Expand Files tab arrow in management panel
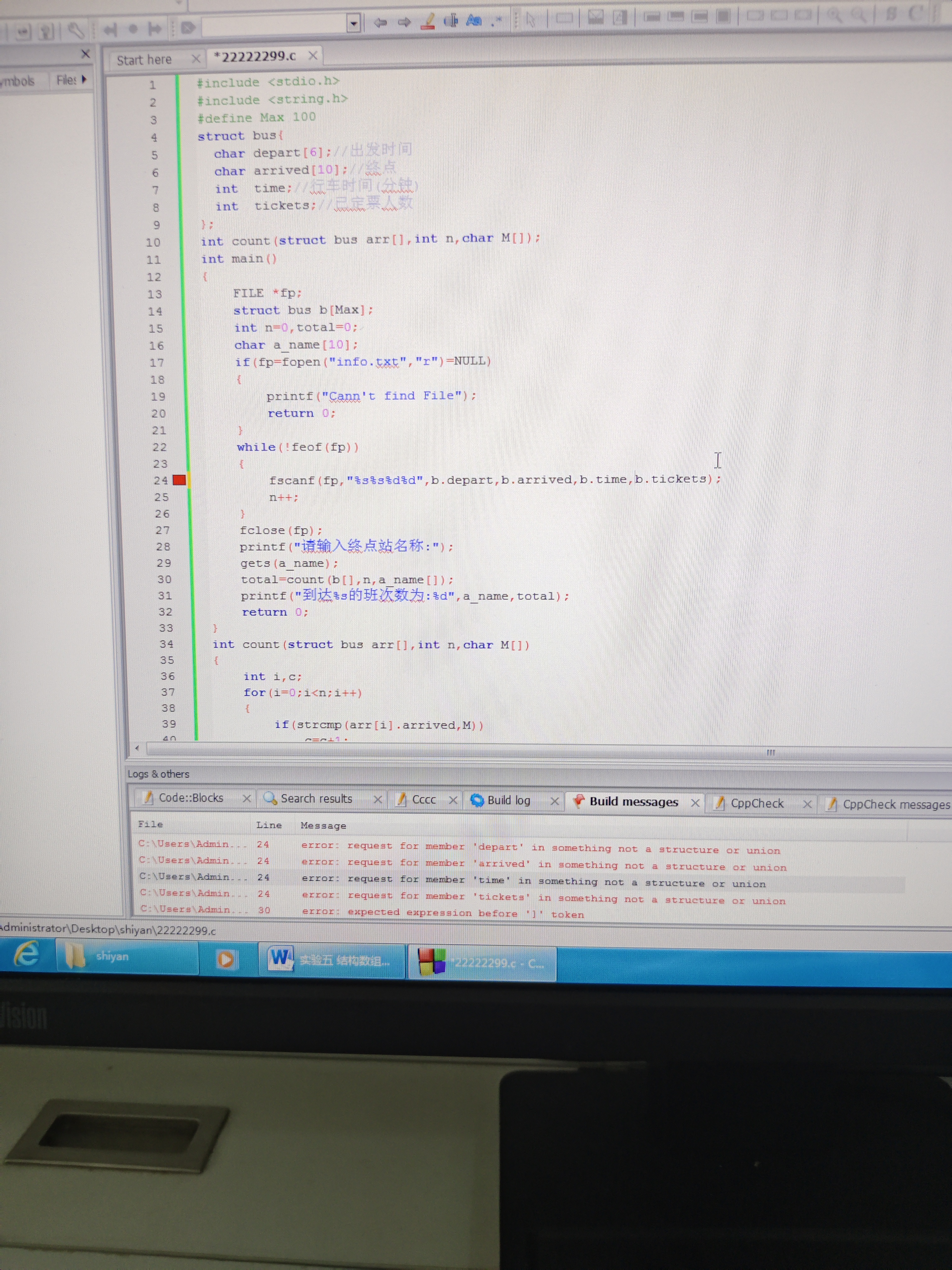Image resolution: width=952 pixels, height=1270 pixels. (84, 79)
